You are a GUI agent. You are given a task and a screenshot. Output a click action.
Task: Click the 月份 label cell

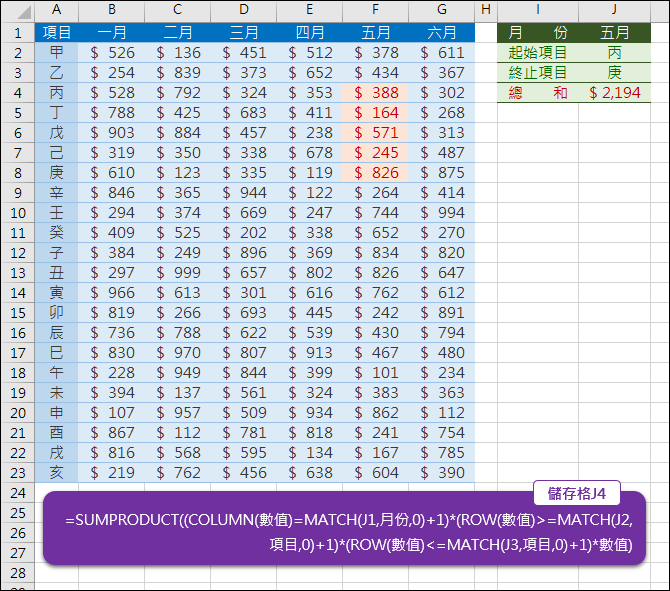(538, 32)
